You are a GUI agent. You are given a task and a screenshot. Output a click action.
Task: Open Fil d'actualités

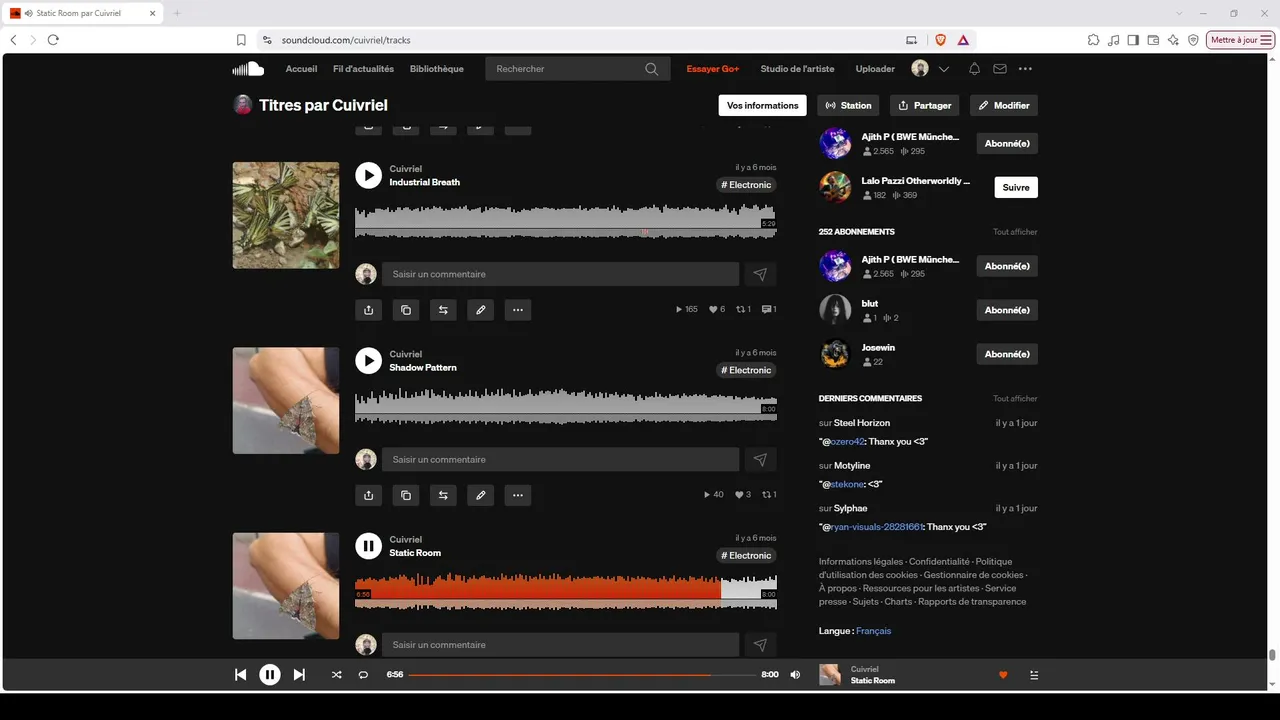coord(363,69)
